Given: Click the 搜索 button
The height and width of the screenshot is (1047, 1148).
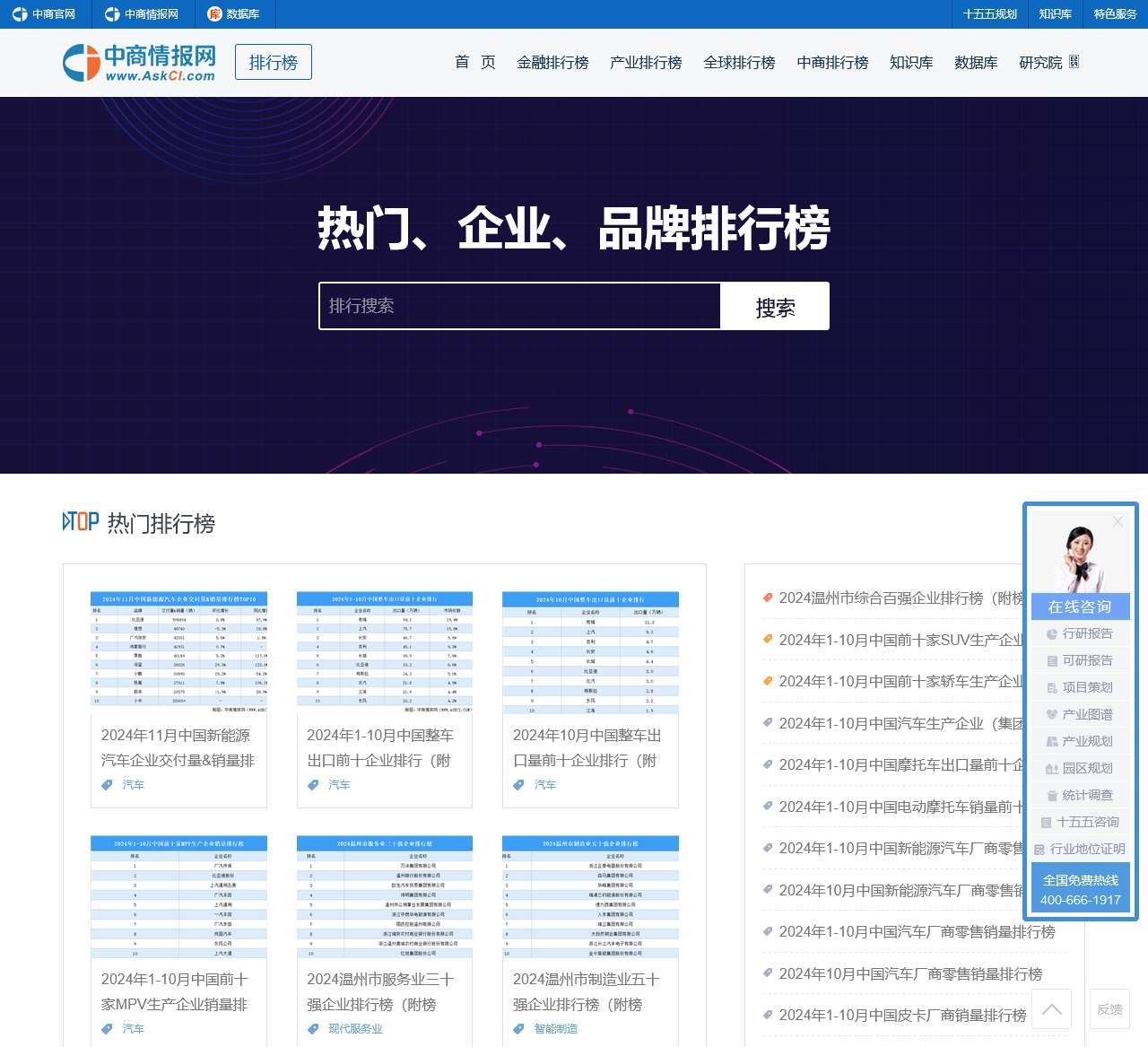Looking at the screenshot, I should [x=775, y=306].
